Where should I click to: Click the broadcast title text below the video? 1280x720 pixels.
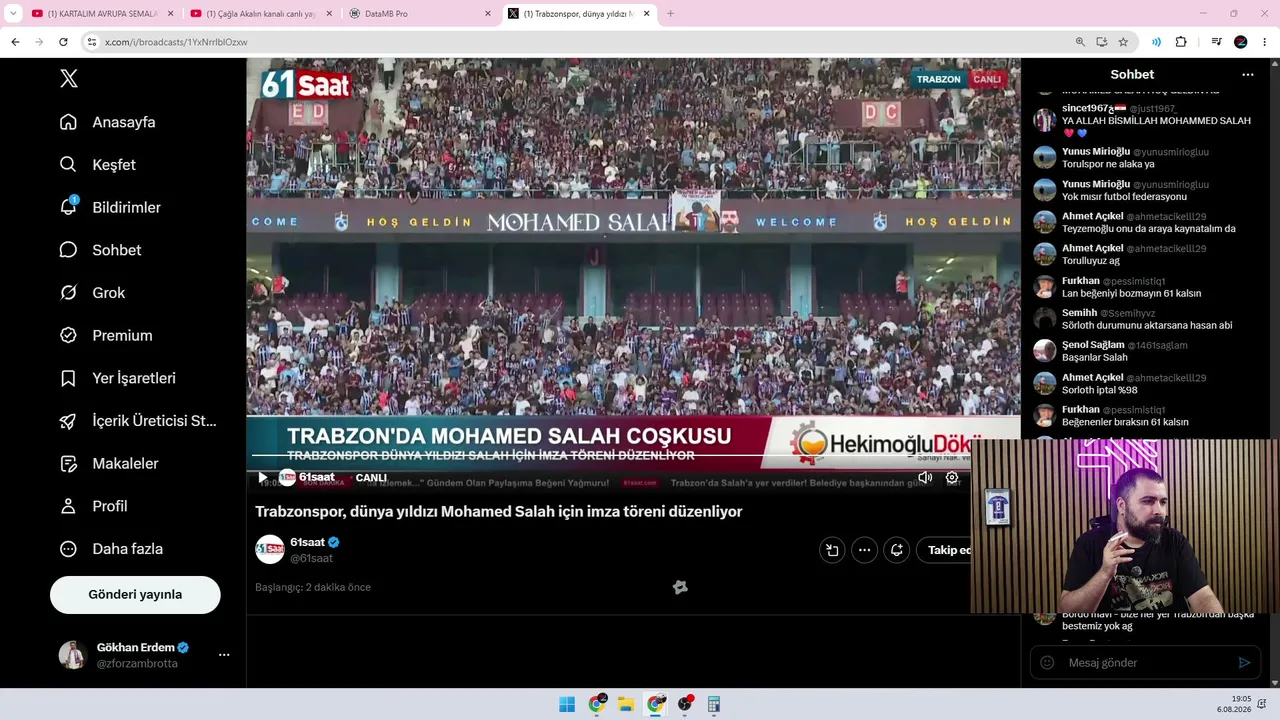[x=499, y=511]
